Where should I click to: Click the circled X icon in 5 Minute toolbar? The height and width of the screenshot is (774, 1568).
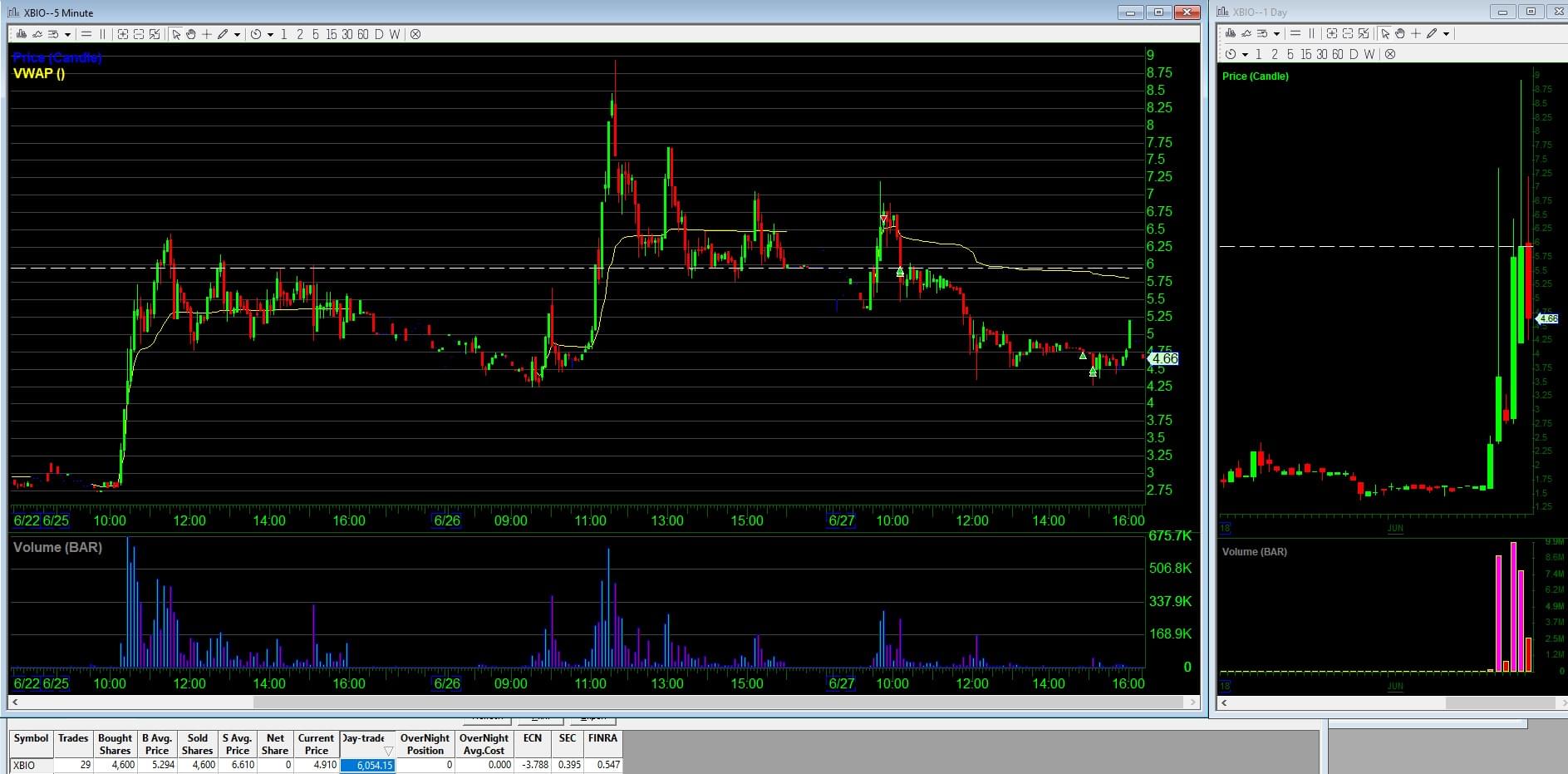click(415, 34)
